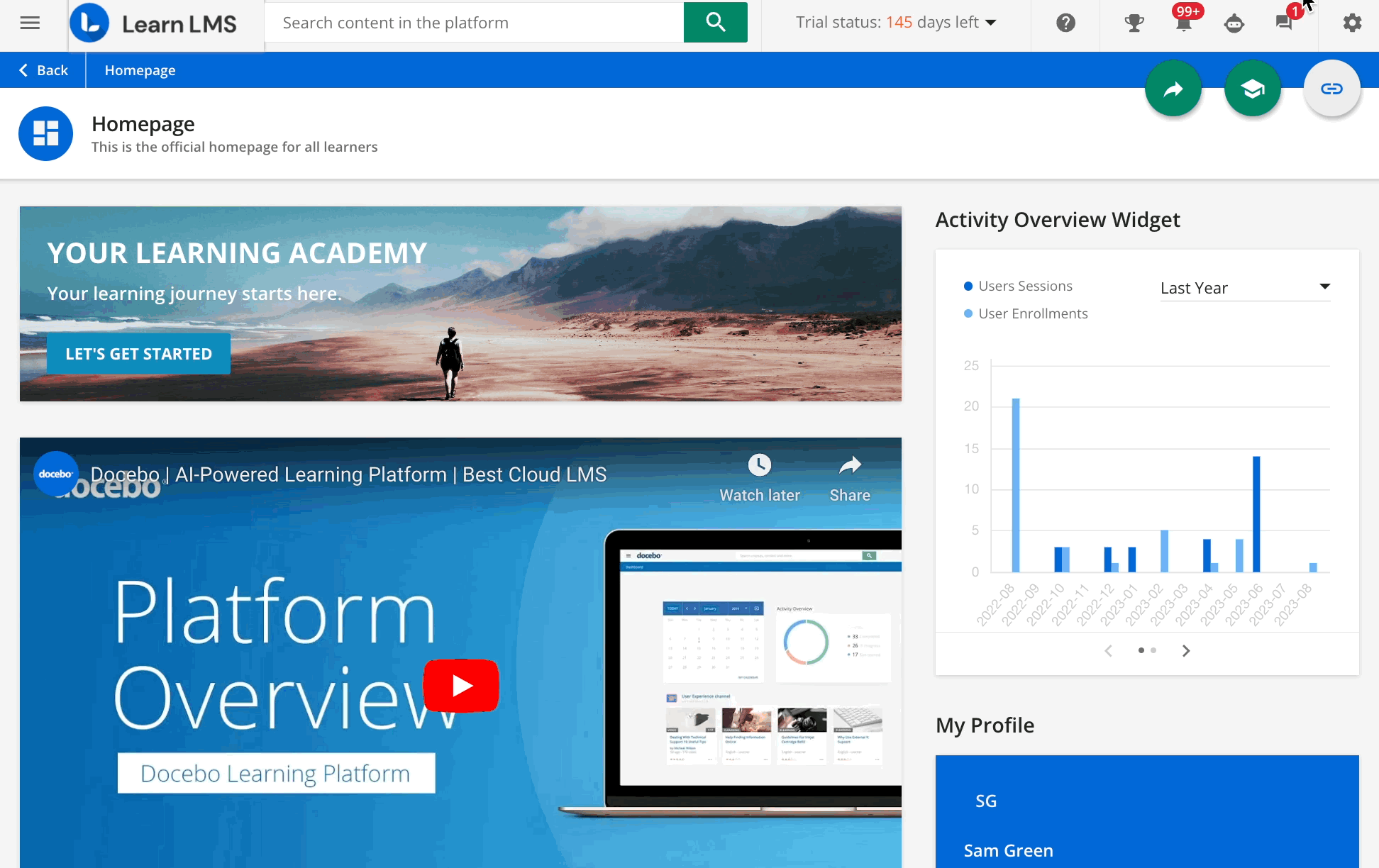This screenshot has height=868, width=1379.
Task: Open the help question mark icon
Action: coord(1065,23)
